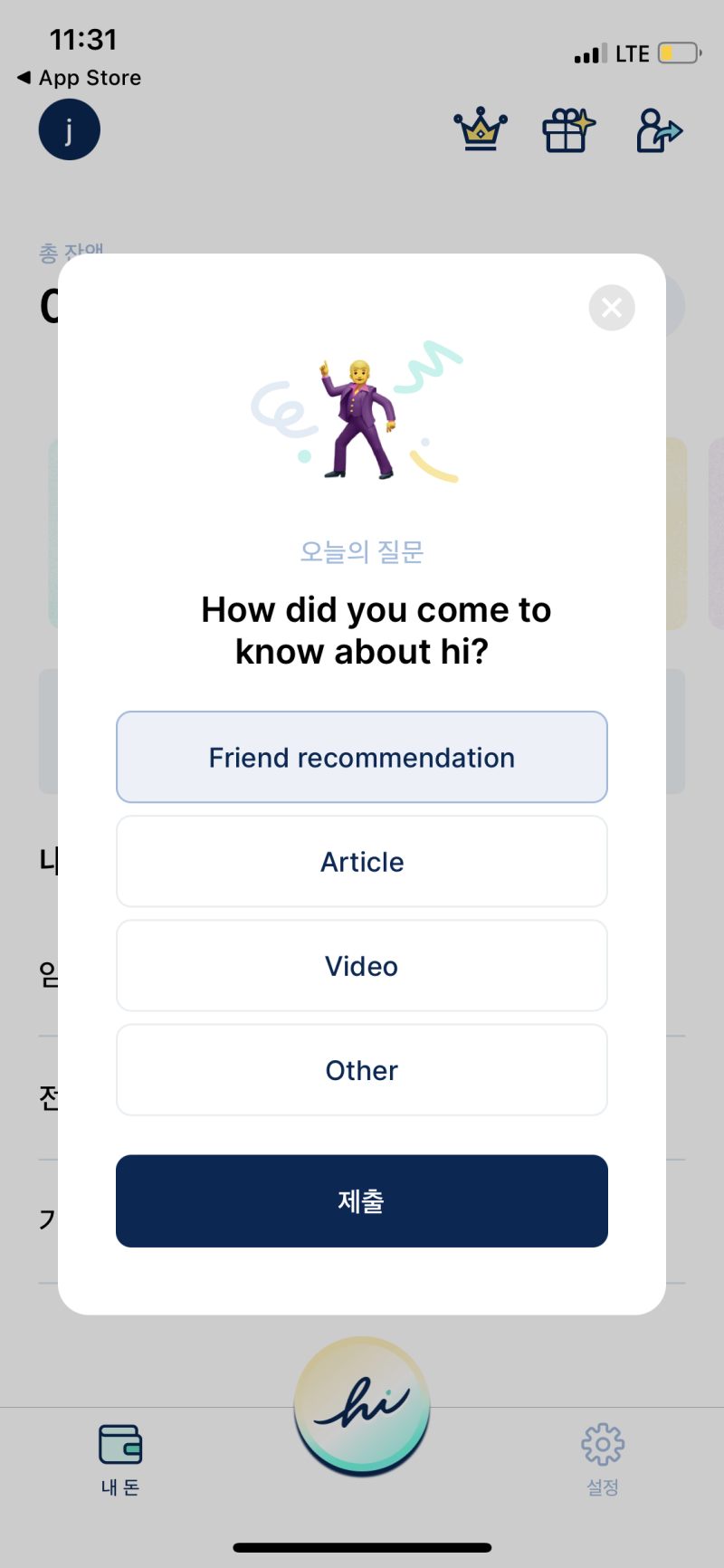Tap the battery indicator in the status bar
This screenshot has height=1568, width=724.
coord(680,53)
